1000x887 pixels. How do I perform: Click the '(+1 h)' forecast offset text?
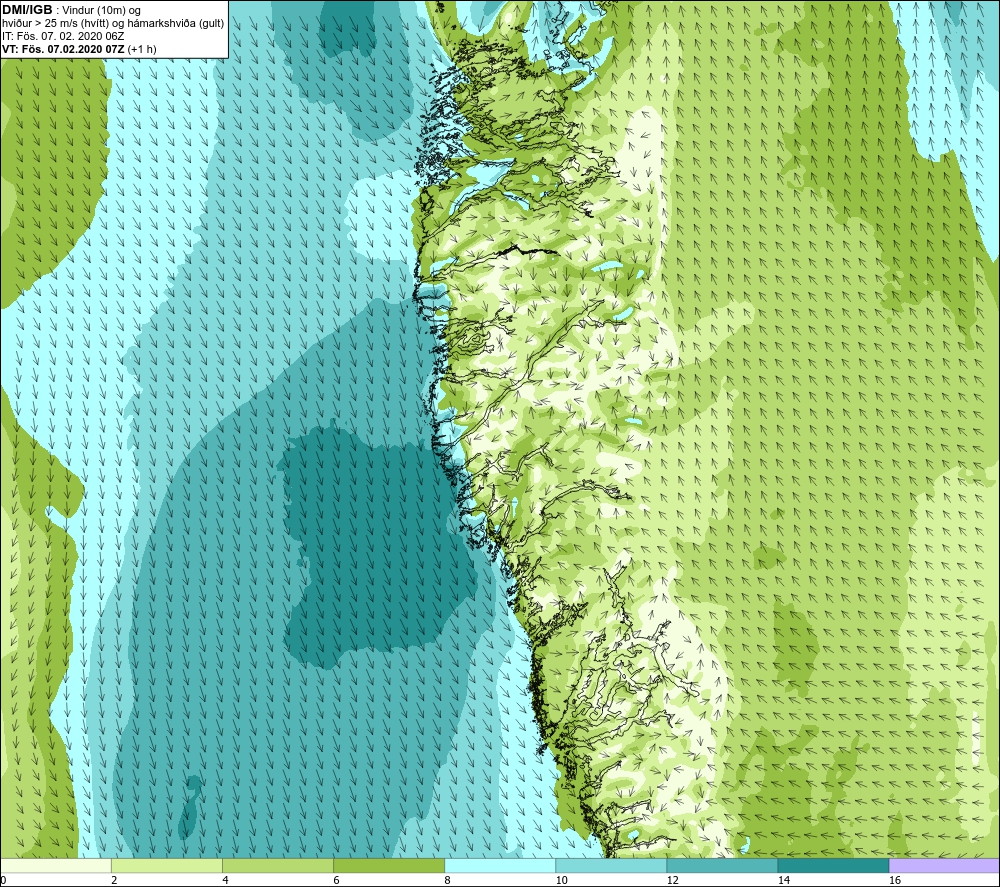pos(142,49)
